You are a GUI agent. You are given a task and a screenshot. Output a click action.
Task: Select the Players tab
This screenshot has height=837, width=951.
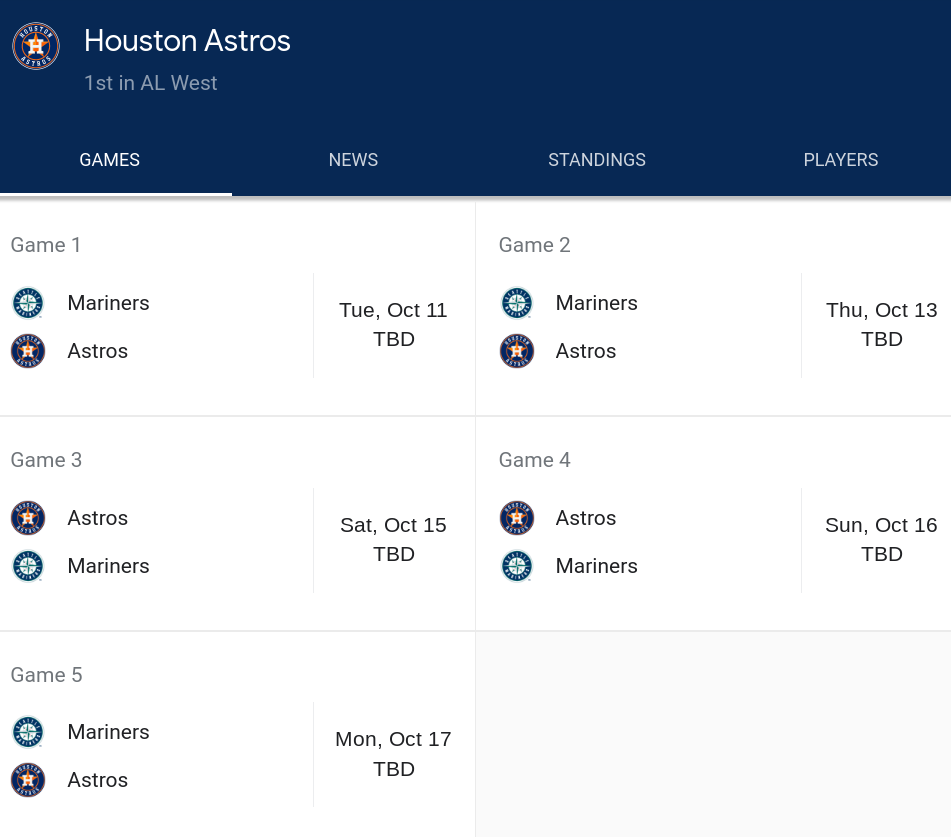pos(840,160)
